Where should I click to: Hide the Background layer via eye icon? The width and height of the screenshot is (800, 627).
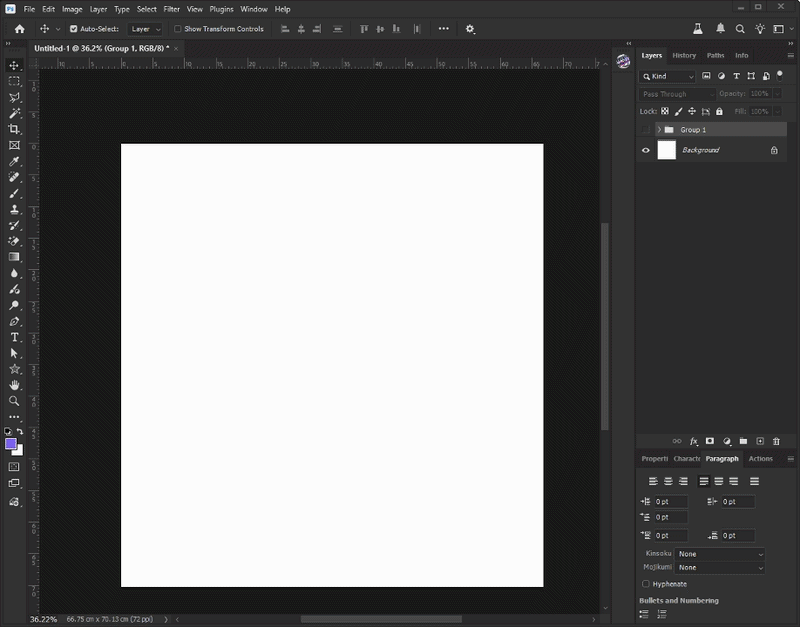645,151
